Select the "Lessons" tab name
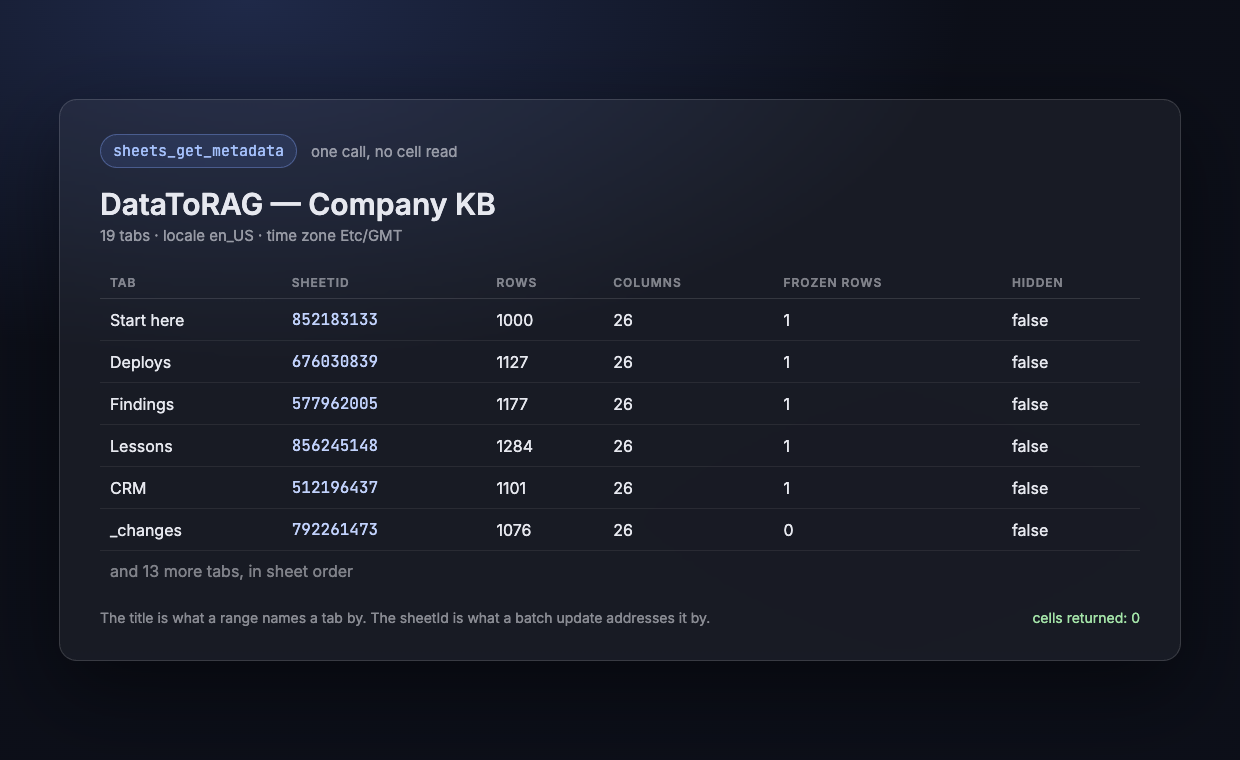1240x760 pixels. [141, 446]
